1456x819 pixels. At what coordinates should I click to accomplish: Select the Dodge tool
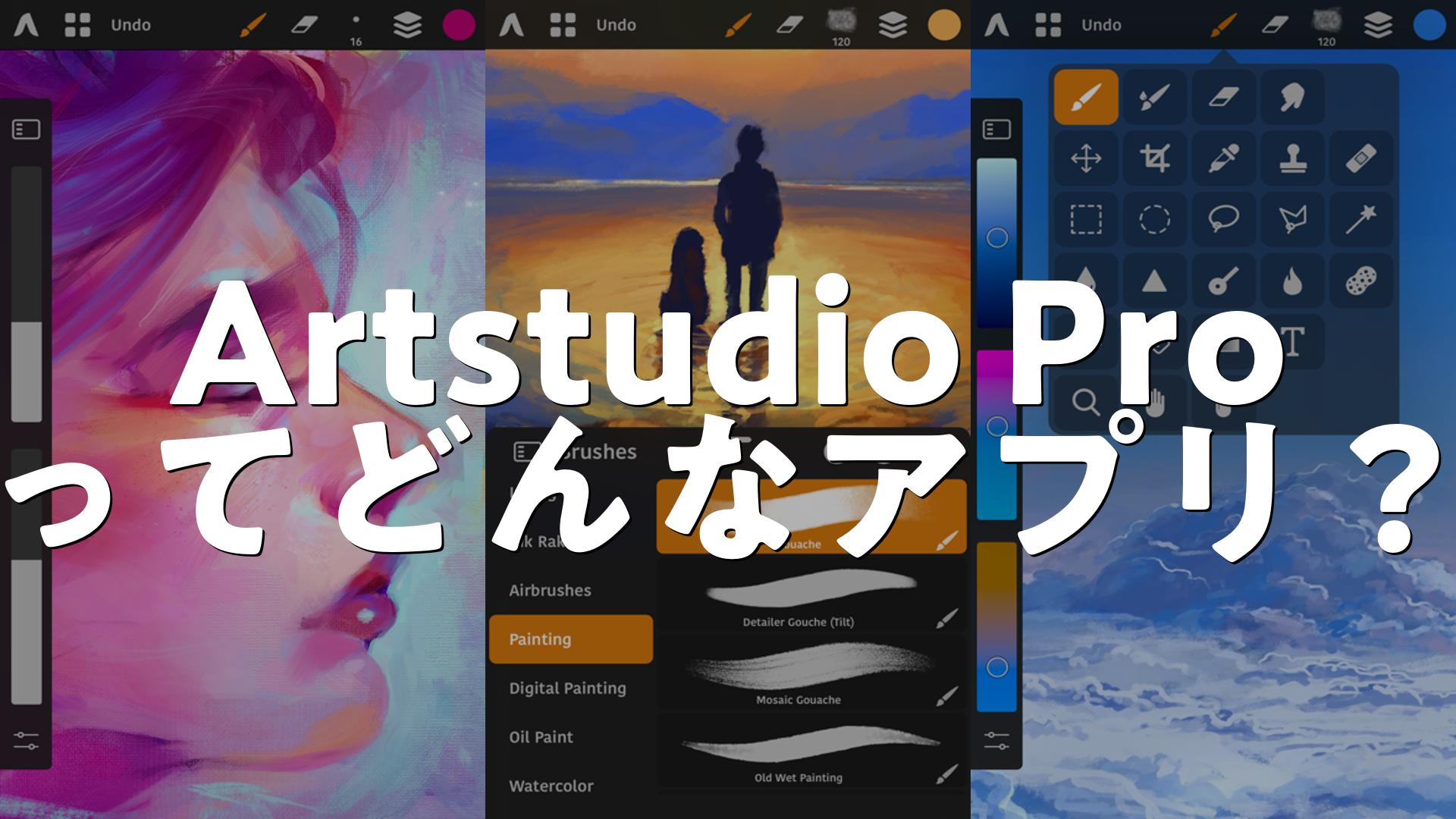[x=1223, y=281]
